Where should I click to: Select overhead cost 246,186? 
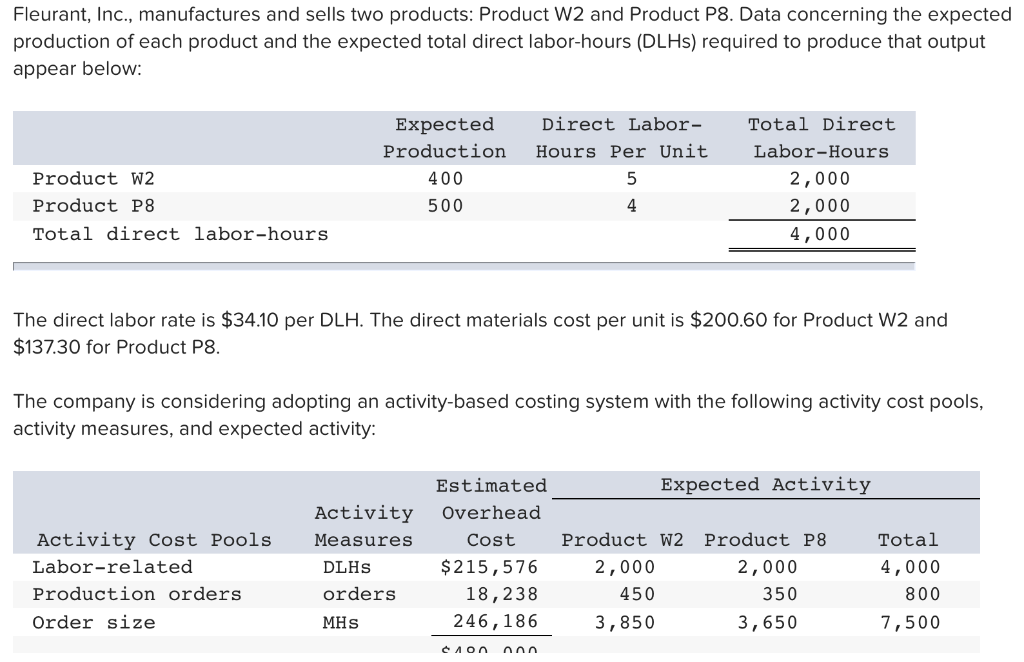496,621
